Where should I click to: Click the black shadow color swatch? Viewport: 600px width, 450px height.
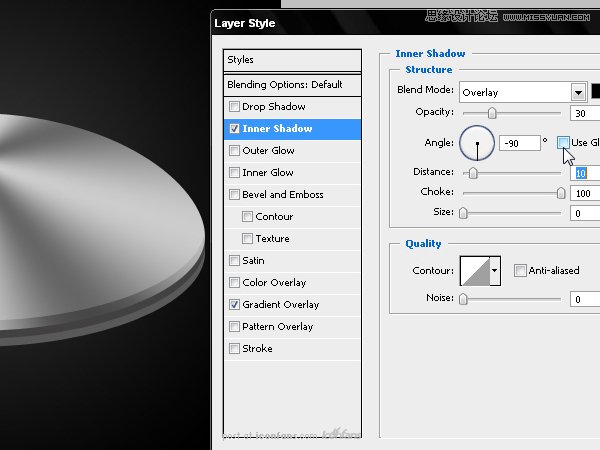(596, 91)
